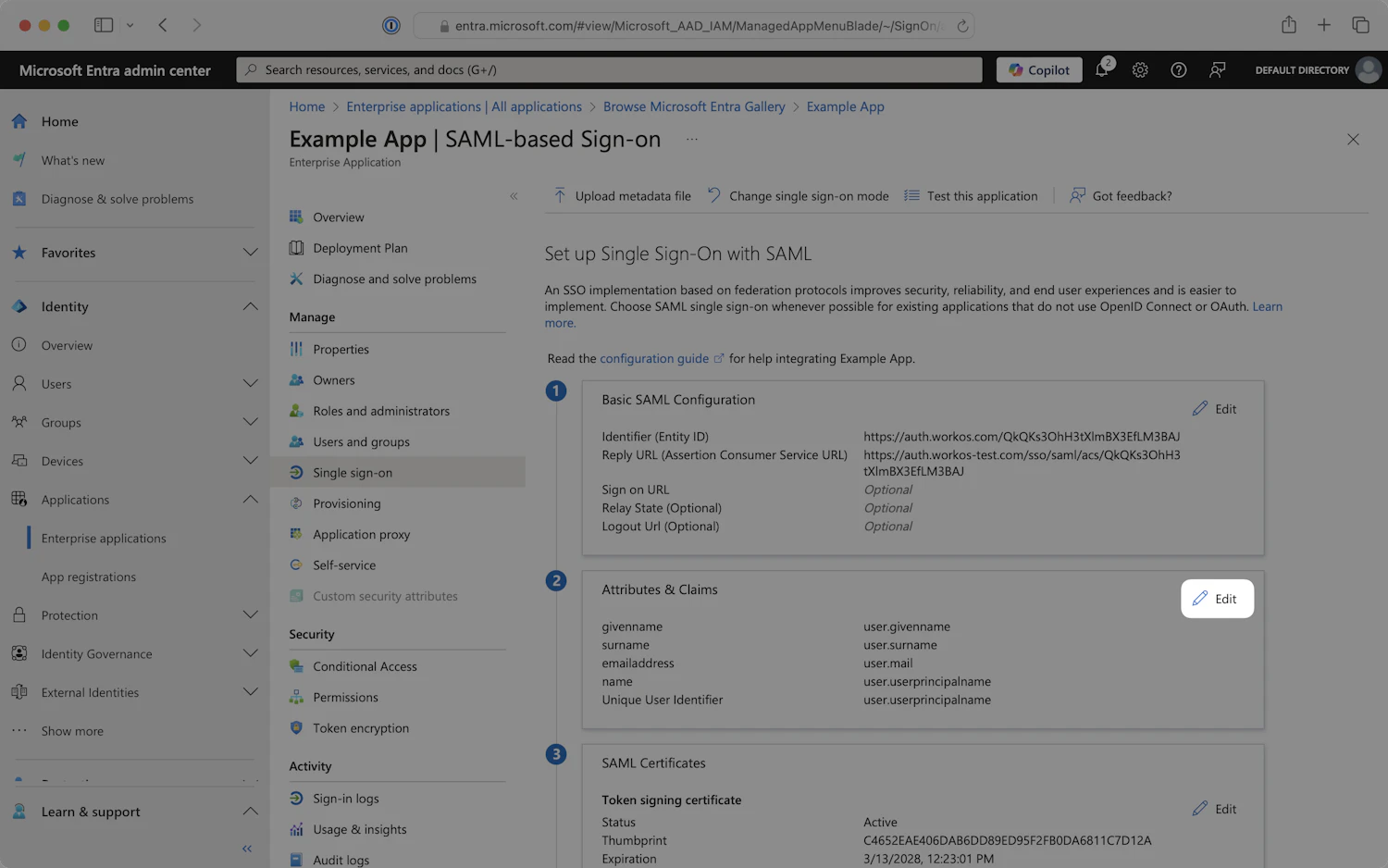1388x868 pixels.
Task: Click the Overview grid icon in app menu
Action: [296, 217]
